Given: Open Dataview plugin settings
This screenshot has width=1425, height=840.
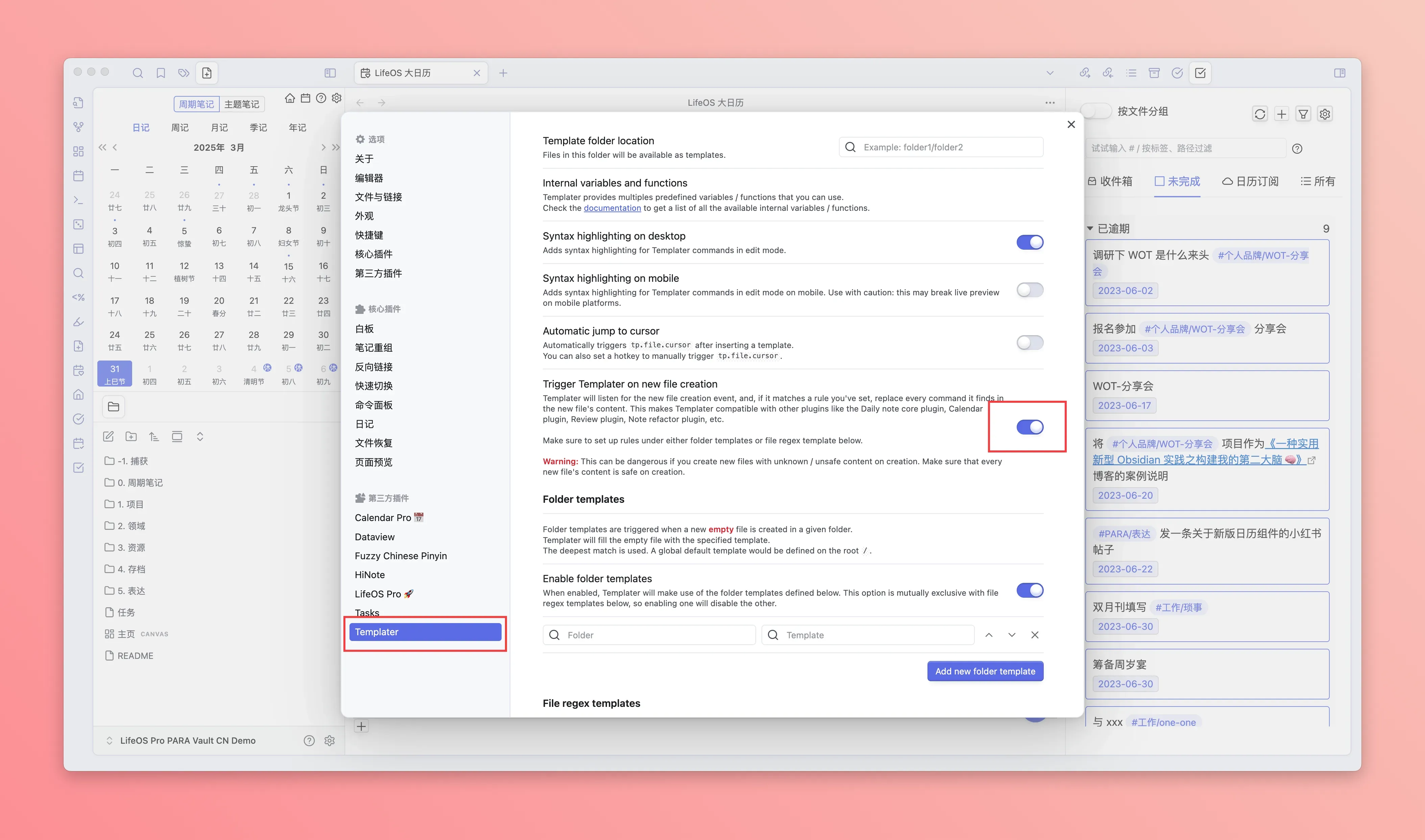Looking at the screenshot, I should click(375, 537).
